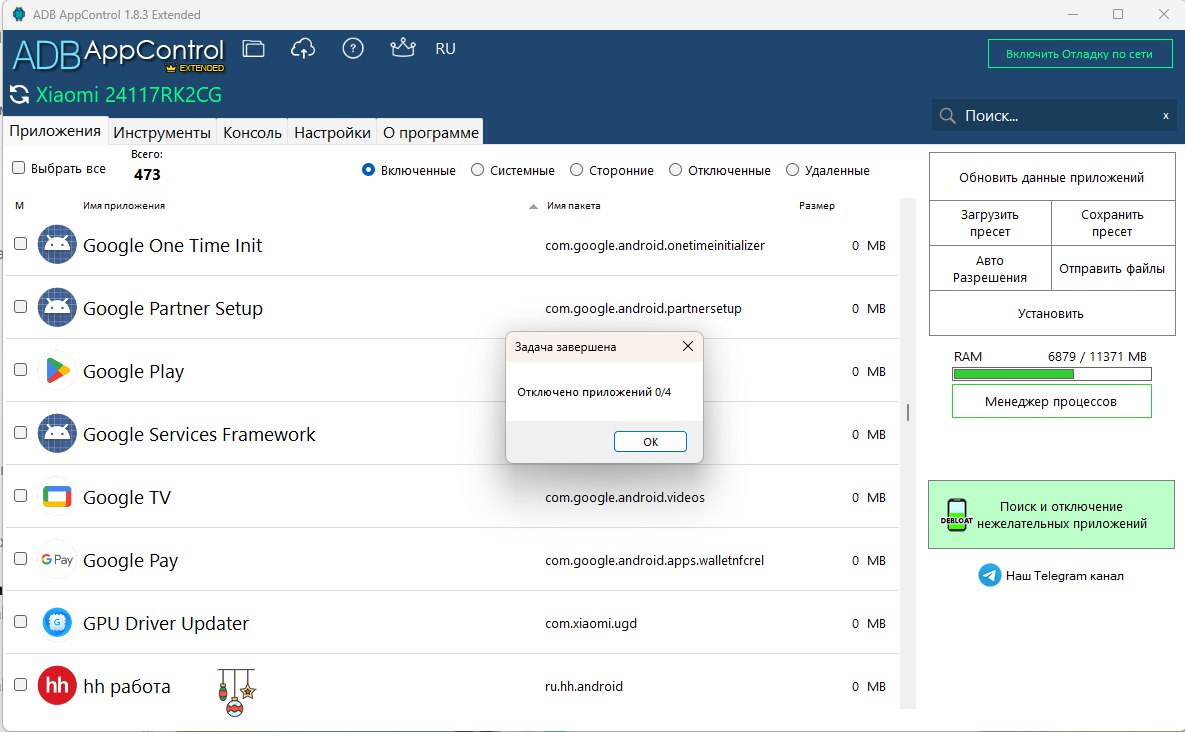Check the hh работа checkbox
1185x732 pixels.
(20, 684)
